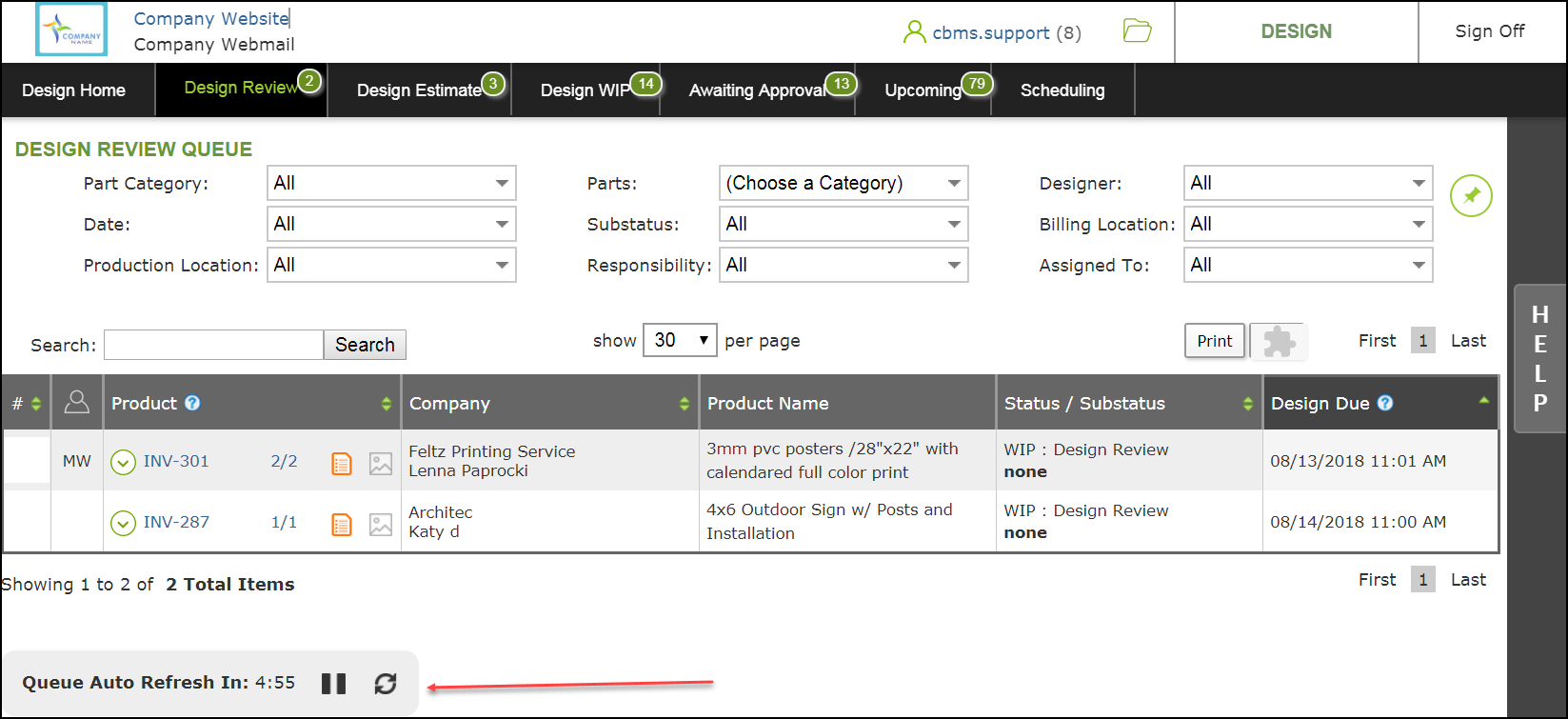Click the assigned user column header icon

tap(76, 403)
